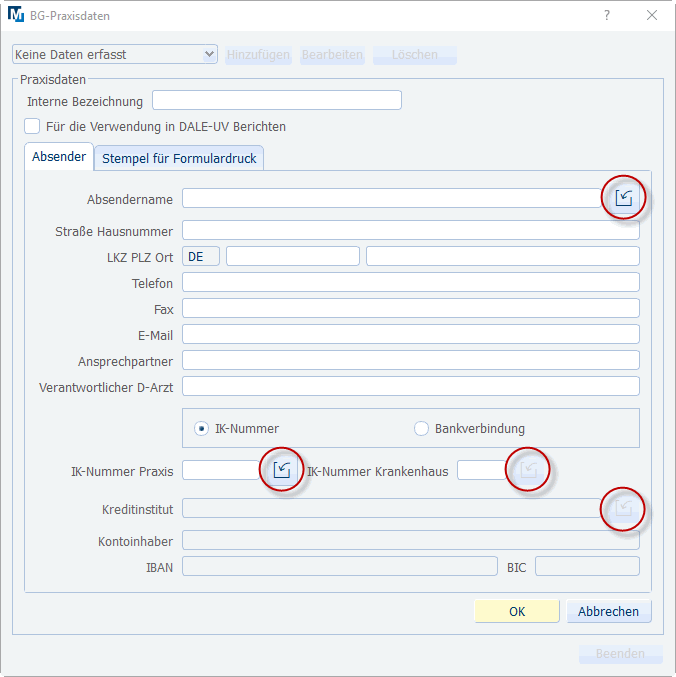Open the 'Stempel für Formulardruck' tab

click(x=179, y=158)
